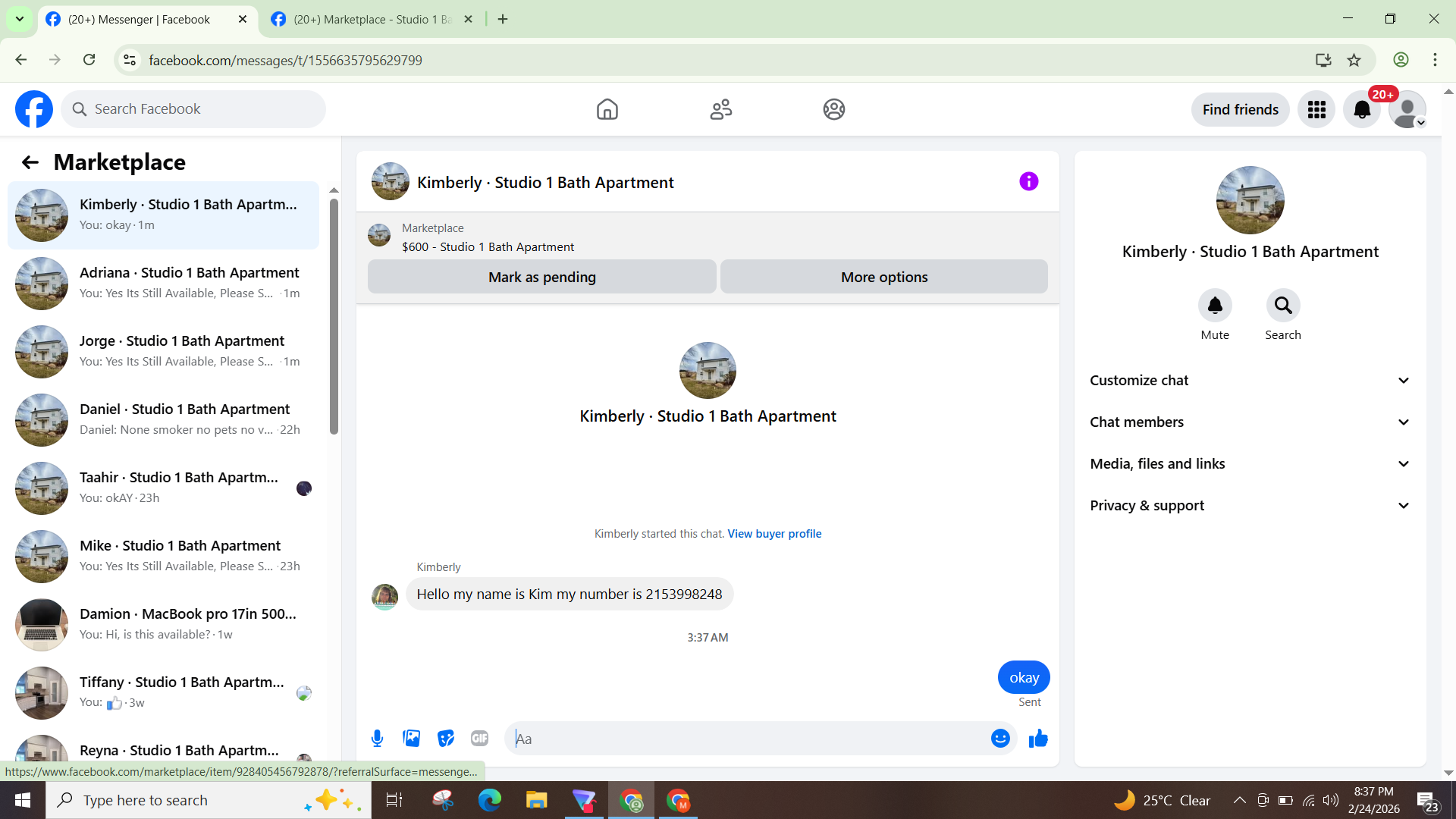Click the purple conversation info icon
This screenshot has width=1456, height=819.
[1028, 181]
